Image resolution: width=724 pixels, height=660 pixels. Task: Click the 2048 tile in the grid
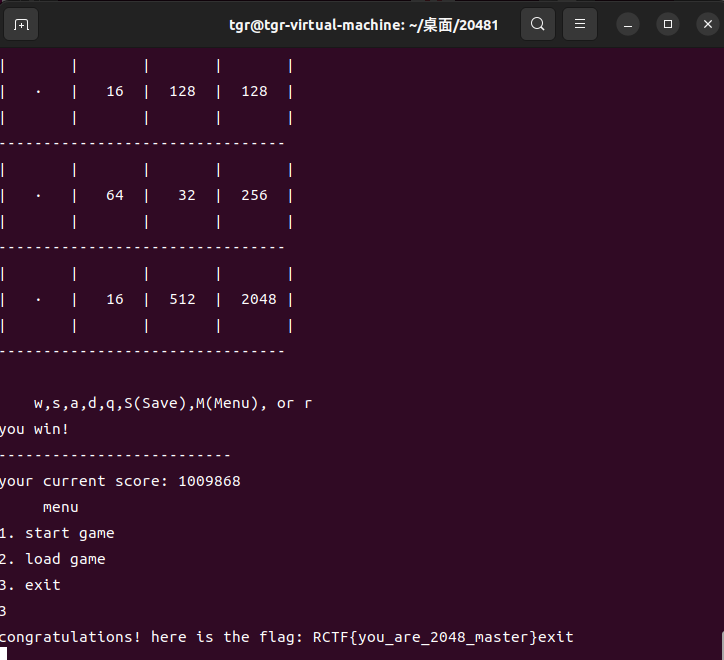click(258, 299)
